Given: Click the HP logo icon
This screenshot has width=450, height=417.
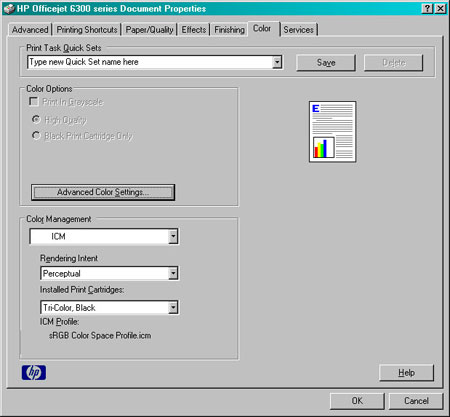Looking at the screenshot, I should (x=34, y=372).
